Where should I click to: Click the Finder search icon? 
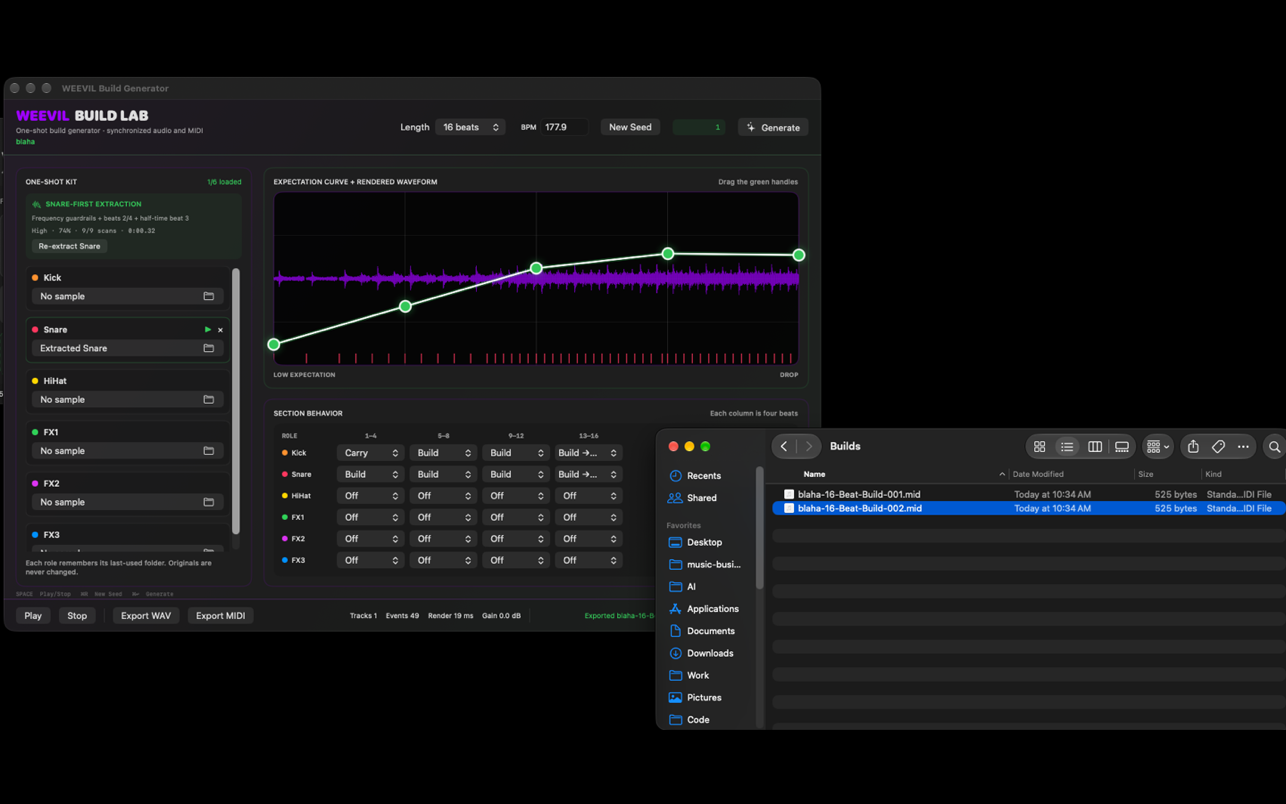point(1274,447)
